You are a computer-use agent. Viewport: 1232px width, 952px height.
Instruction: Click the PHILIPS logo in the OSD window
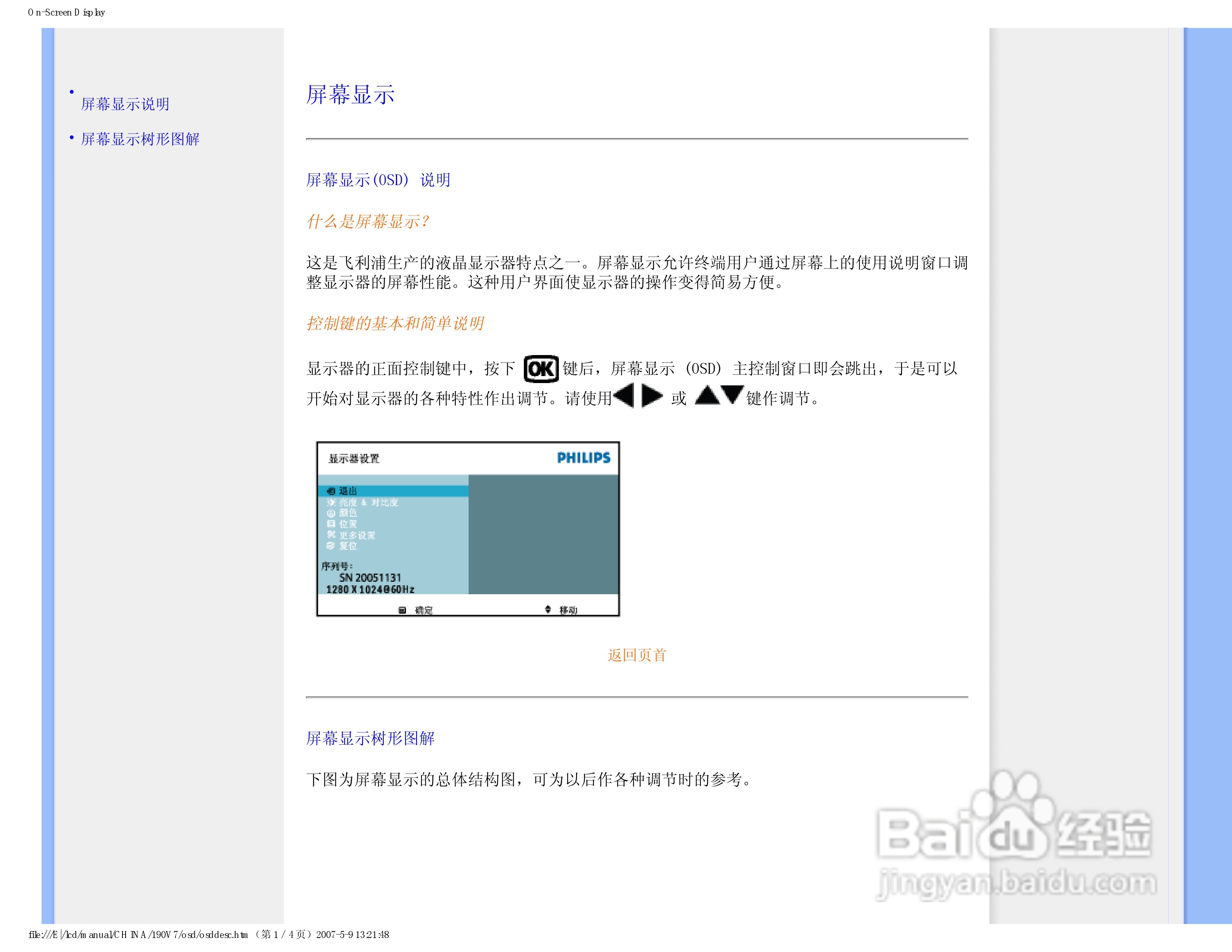click(584, 458)
